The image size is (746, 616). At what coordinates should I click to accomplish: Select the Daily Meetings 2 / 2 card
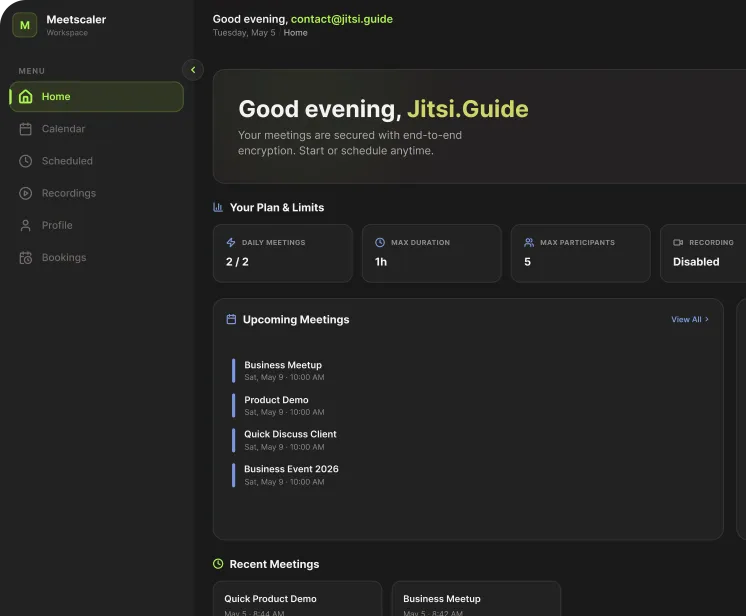click(283, 254)
